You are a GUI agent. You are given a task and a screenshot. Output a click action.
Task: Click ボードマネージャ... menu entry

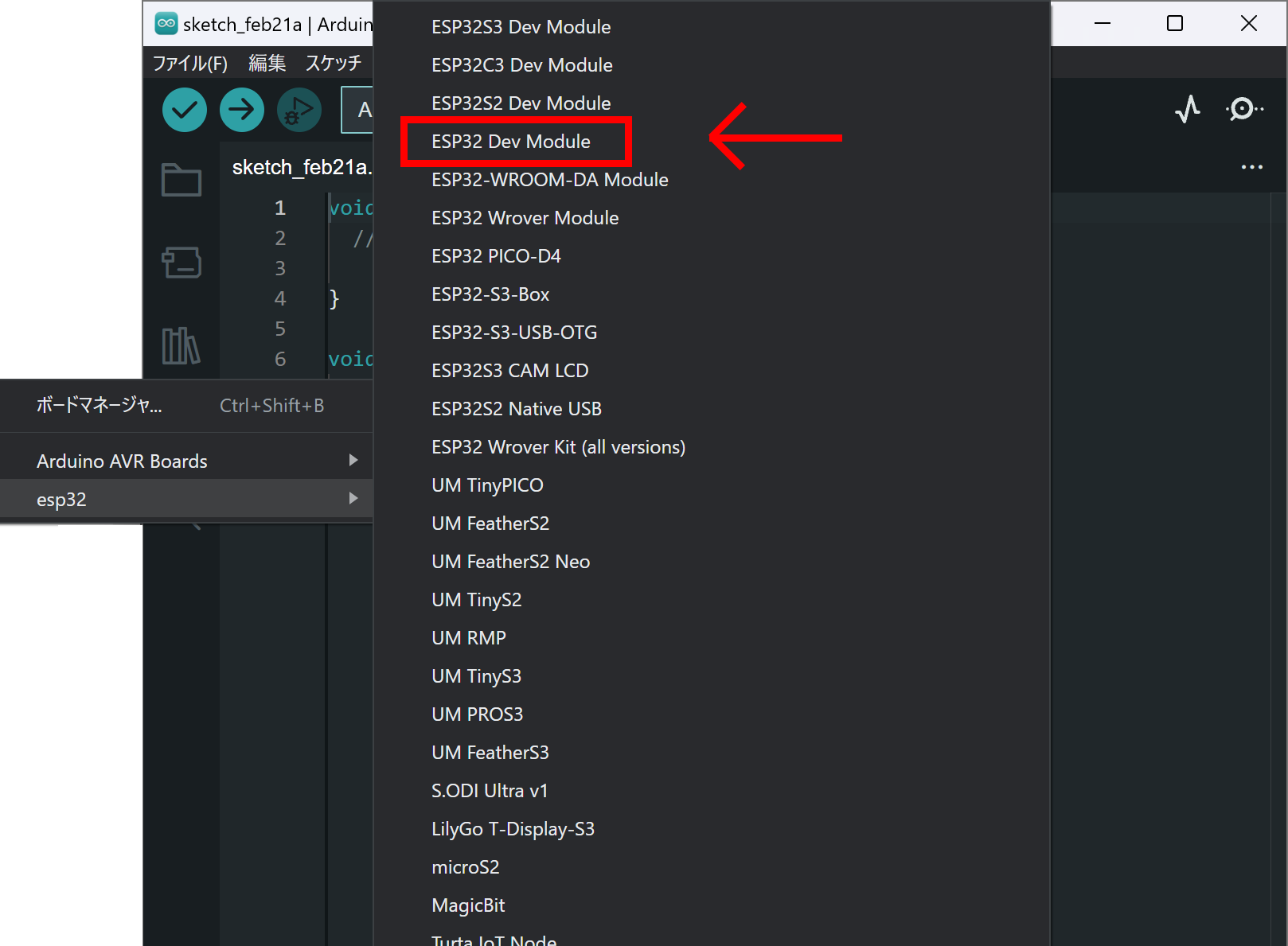tap(100, 406)
